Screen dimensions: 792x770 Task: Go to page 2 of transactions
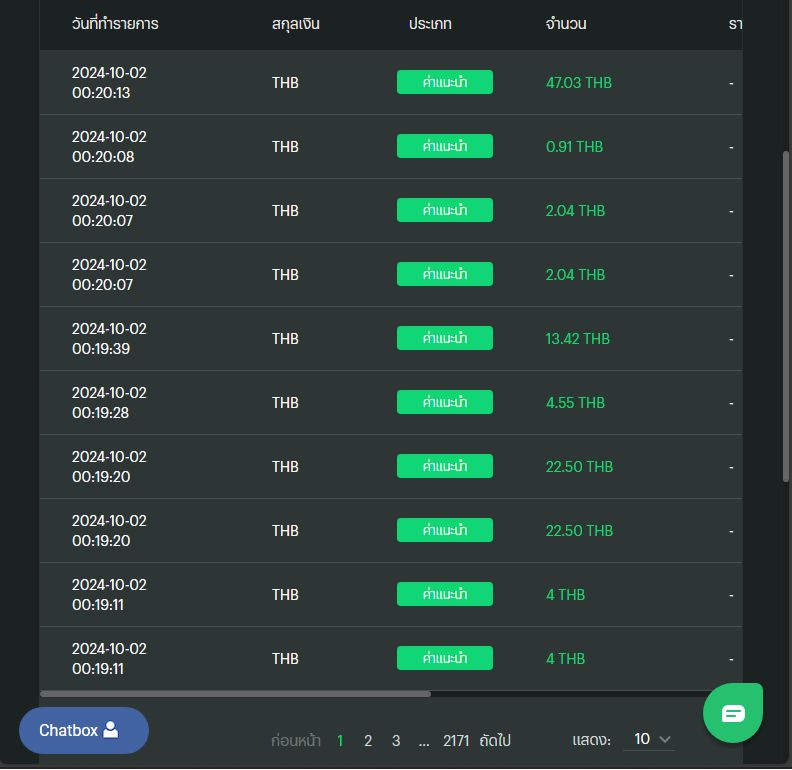pyautogui.click(x=368, y=741)
